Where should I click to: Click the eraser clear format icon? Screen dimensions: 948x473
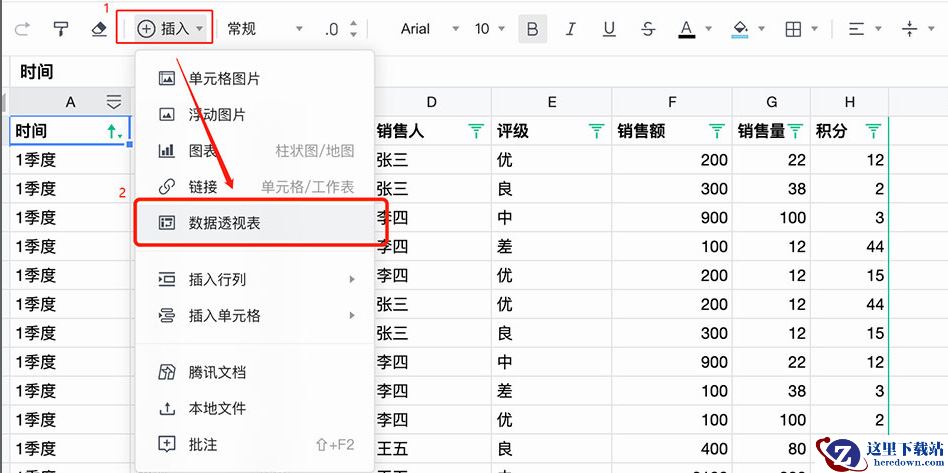[x=98, y=29]
